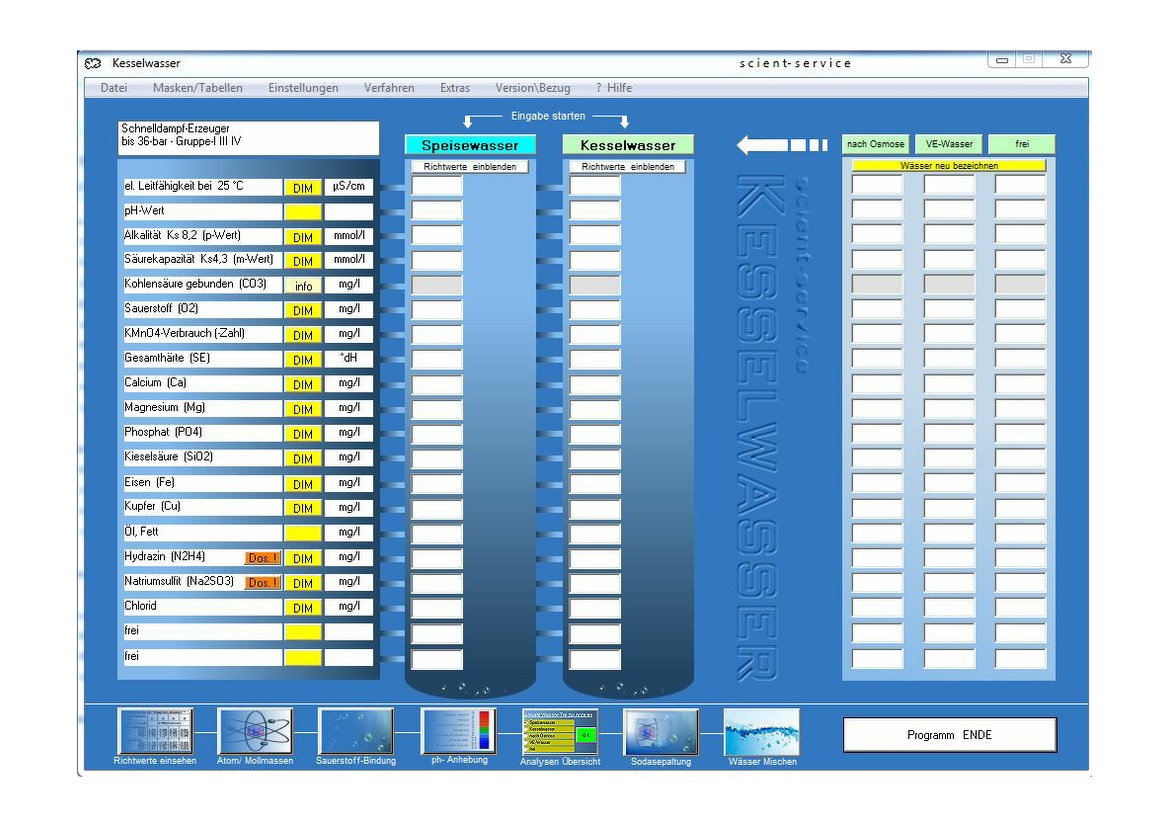Toggle the Dos.! button for Natriumsulfit
Image resolution: width=1169 pixels, height=827 pixels.
pyautogui.click(x=263, y=583)
